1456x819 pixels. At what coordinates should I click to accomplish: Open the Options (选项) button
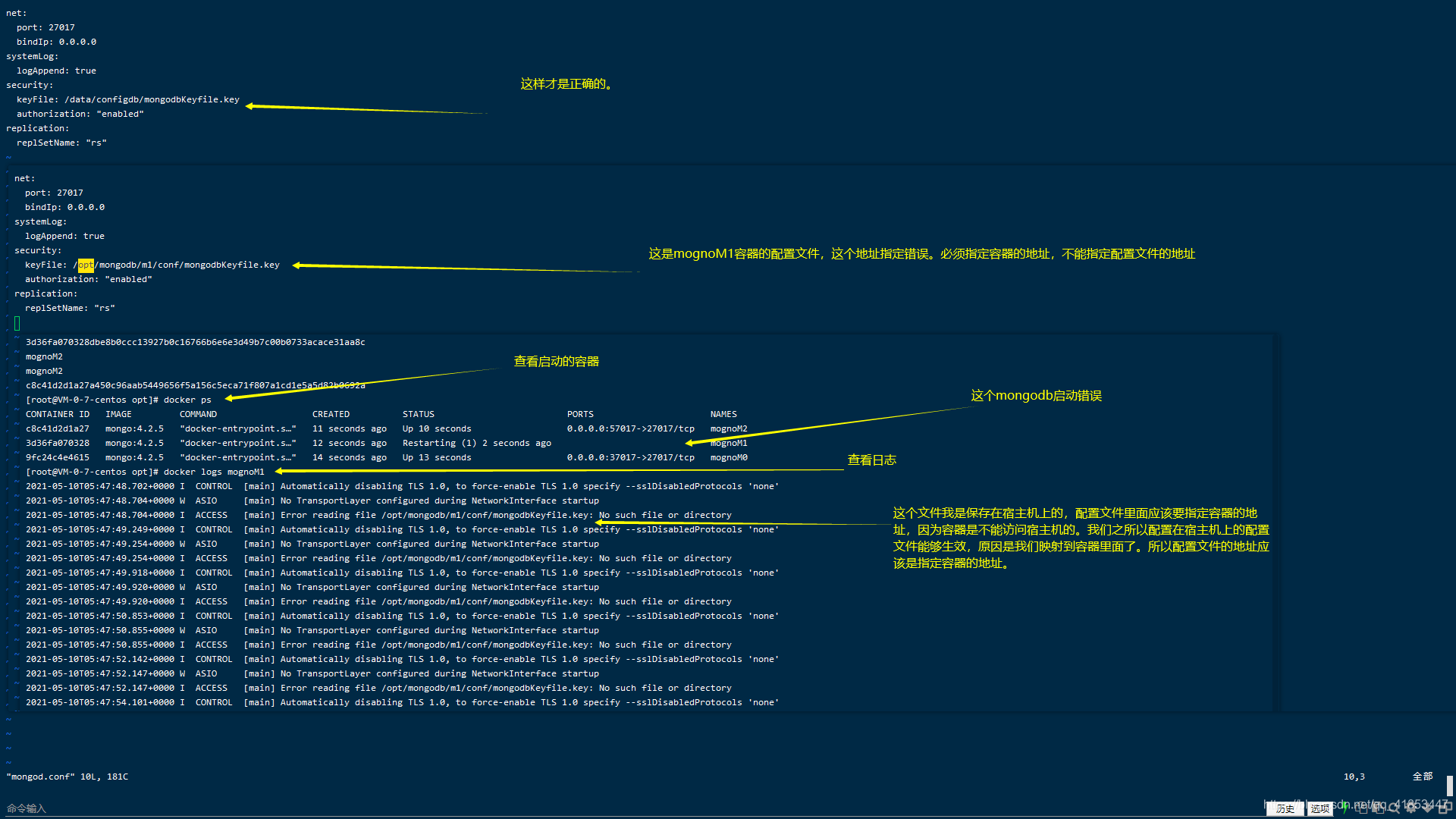pyautogui.click(x=1320, y=808)
